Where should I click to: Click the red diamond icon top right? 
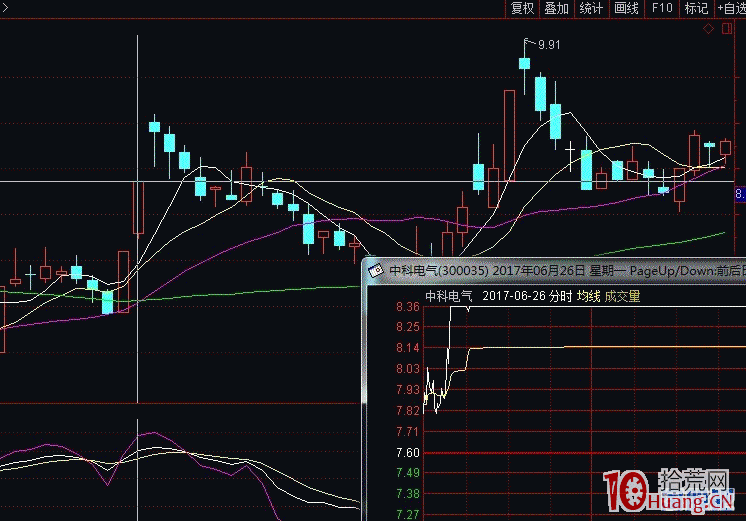709,29
